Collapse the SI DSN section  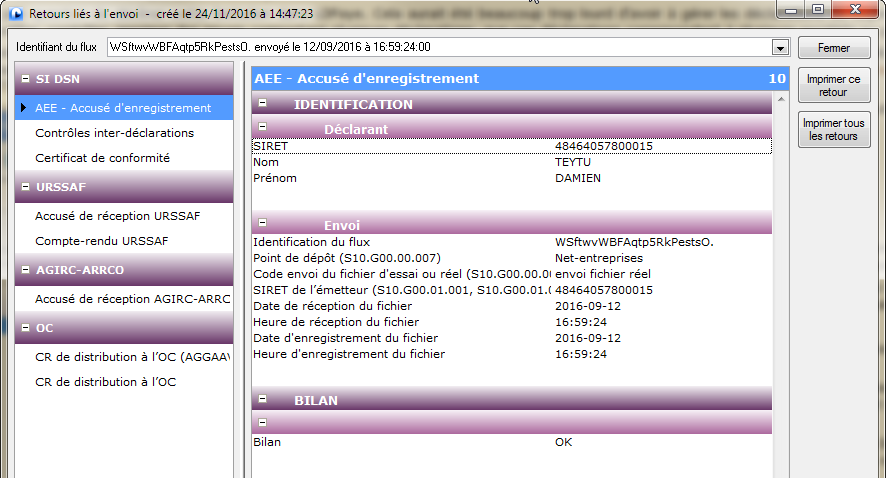click(24, 79)
